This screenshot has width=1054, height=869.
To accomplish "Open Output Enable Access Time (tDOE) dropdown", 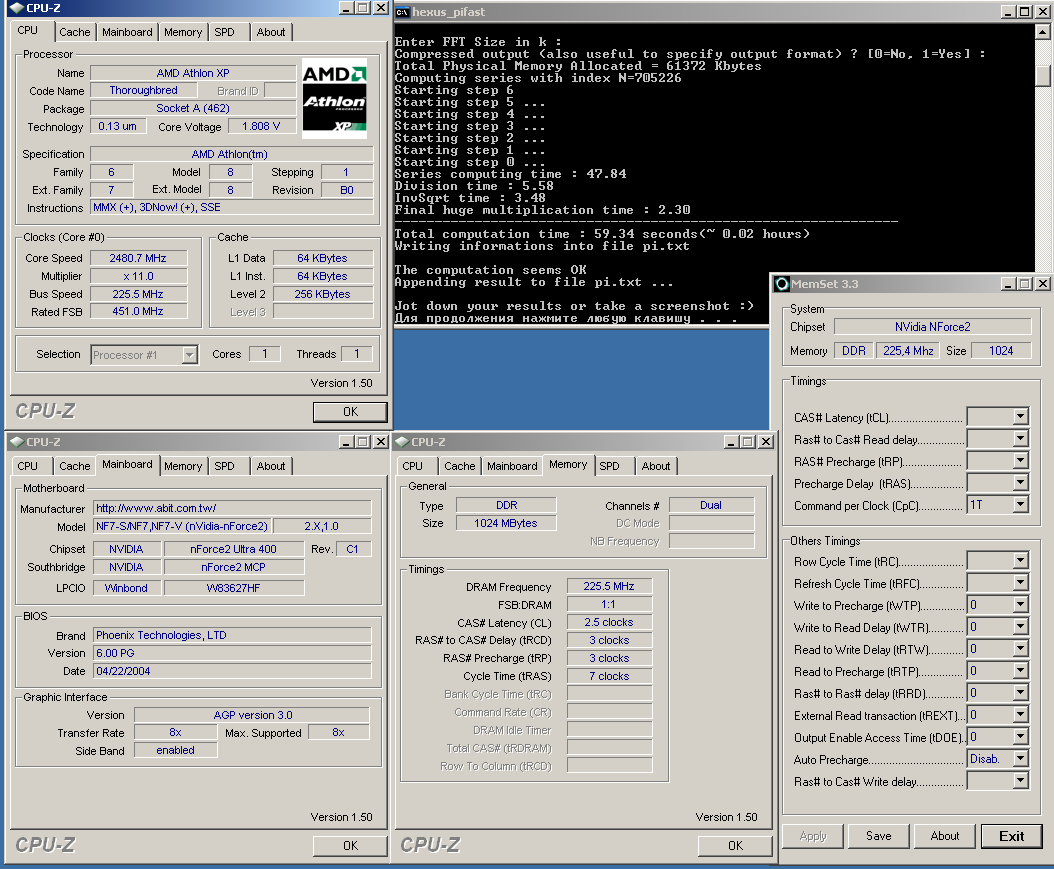I will pos(1020,737).
